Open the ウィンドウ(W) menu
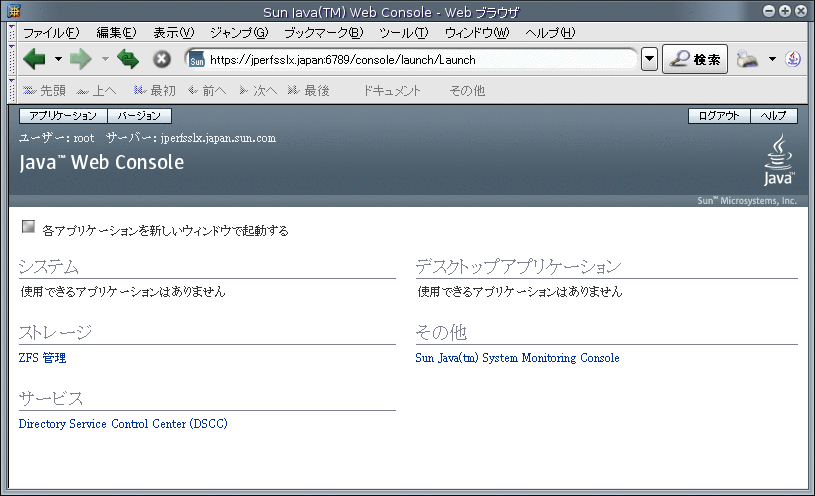 pyautogui.click(x=477, y=33)
